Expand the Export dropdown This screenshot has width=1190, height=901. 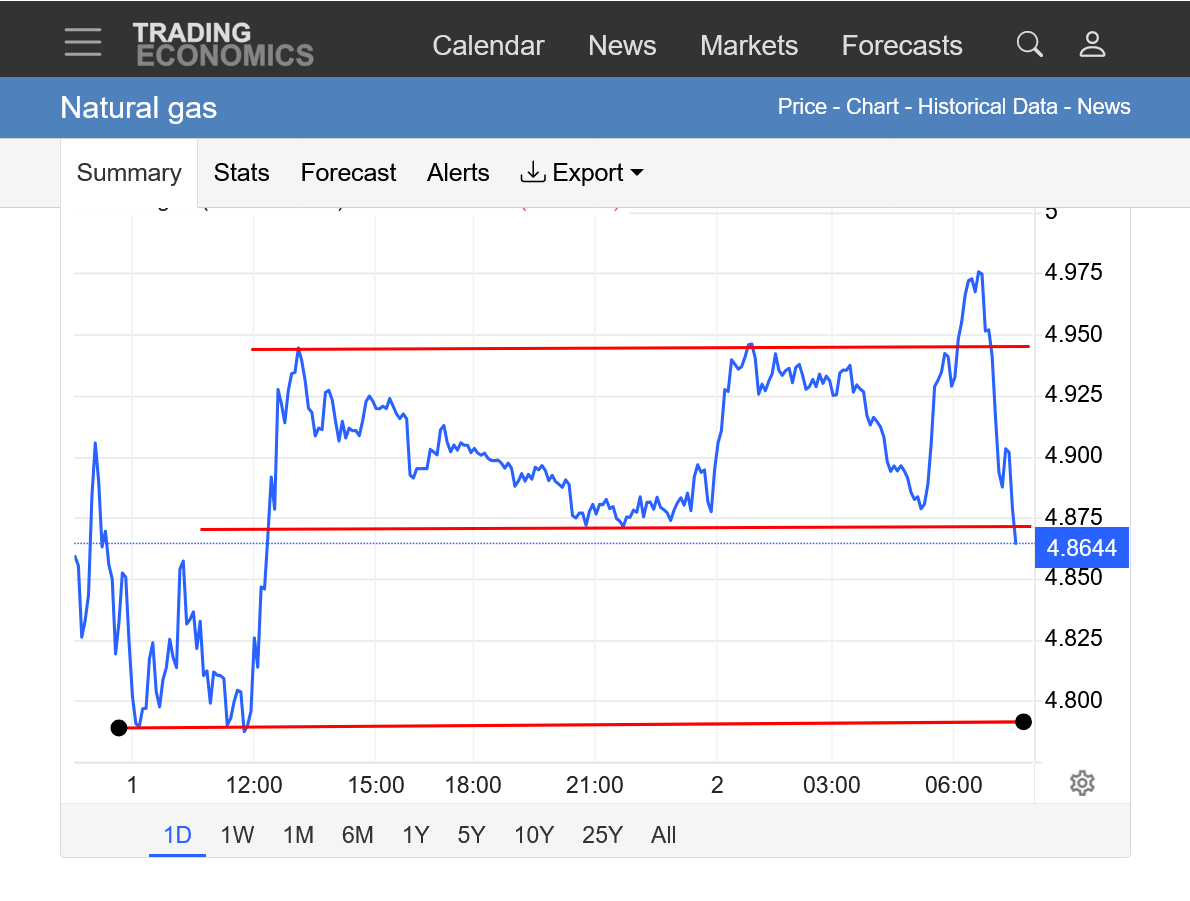coord(582,173)
